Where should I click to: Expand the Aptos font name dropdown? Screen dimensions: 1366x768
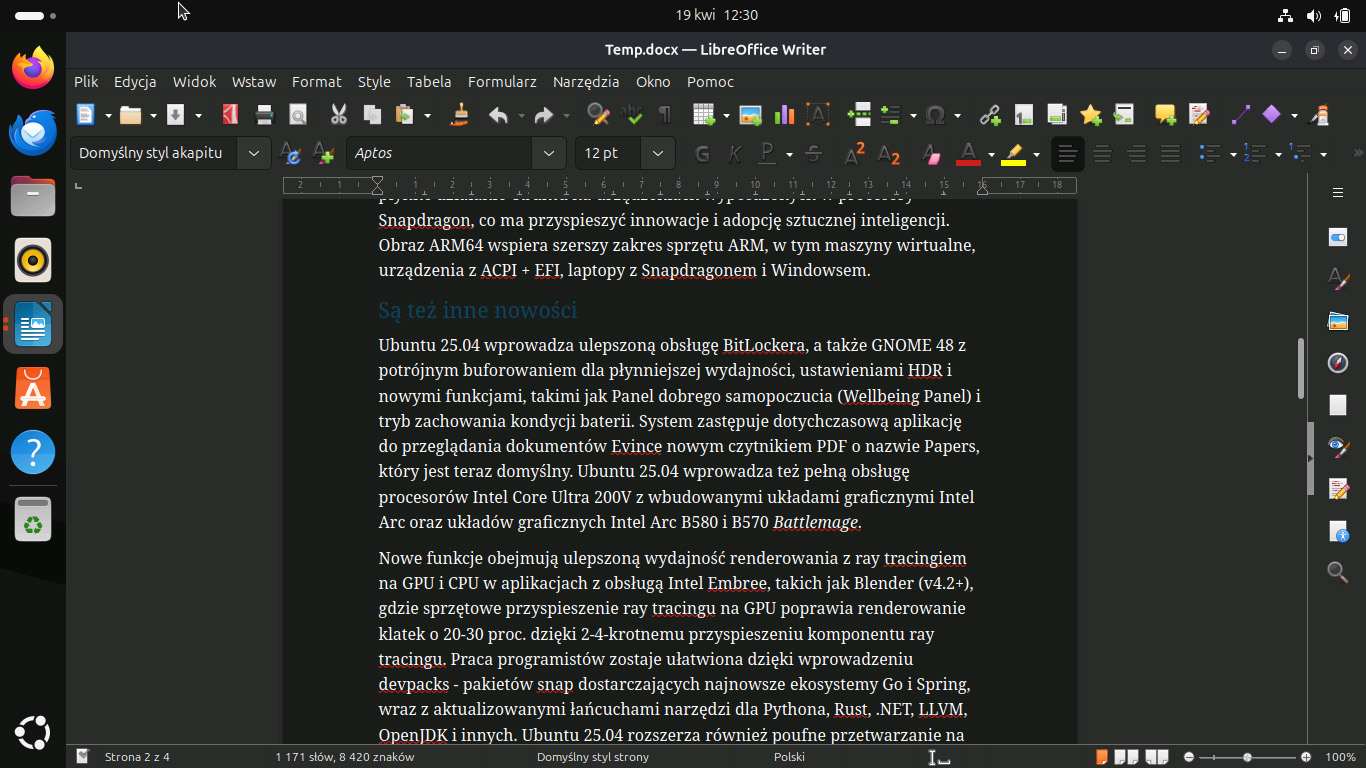(x=548, y=153)
